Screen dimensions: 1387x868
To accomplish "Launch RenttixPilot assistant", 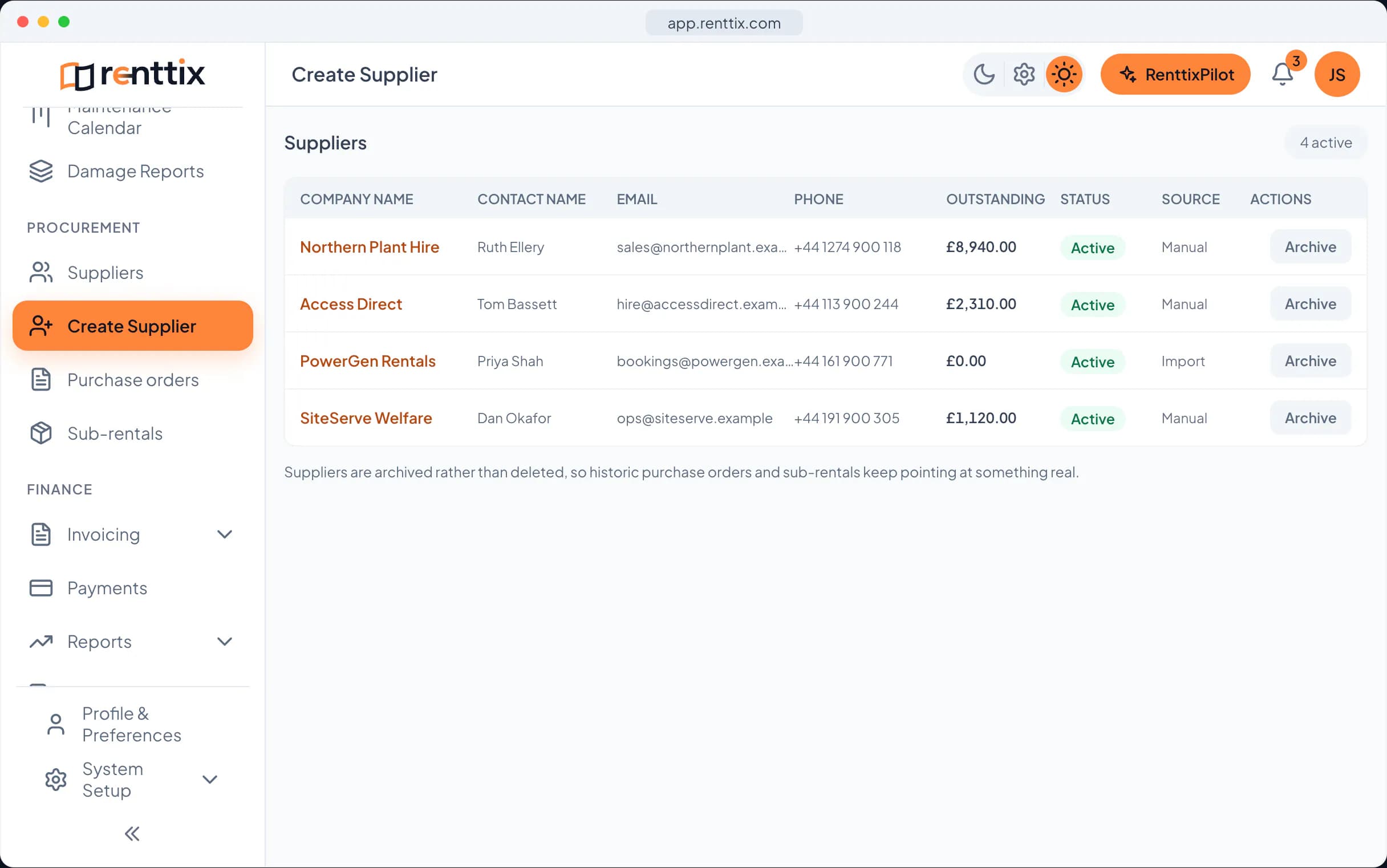I will [x=1175, y=74].
